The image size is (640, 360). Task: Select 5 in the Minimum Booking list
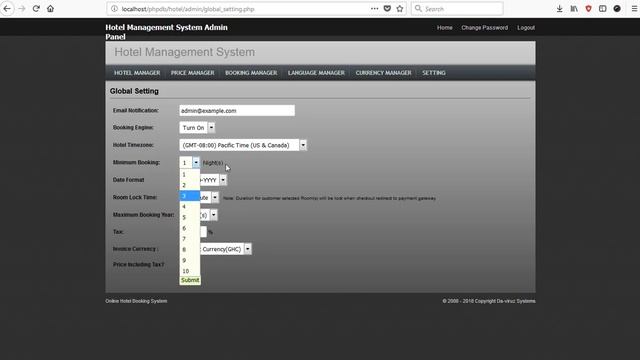[x=190, y=217]
